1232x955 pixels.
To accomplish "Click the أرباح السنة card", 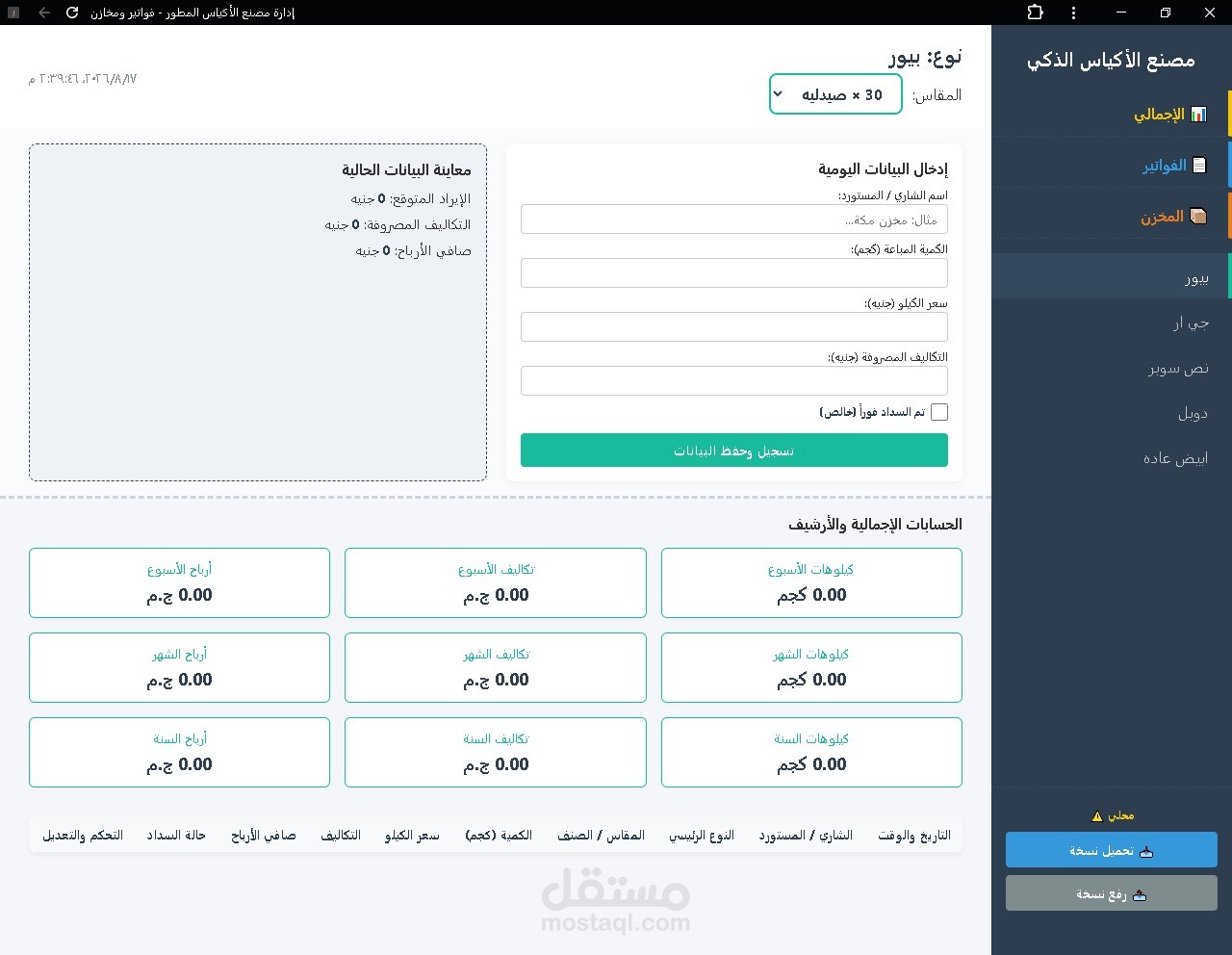I will coord(180,752).
